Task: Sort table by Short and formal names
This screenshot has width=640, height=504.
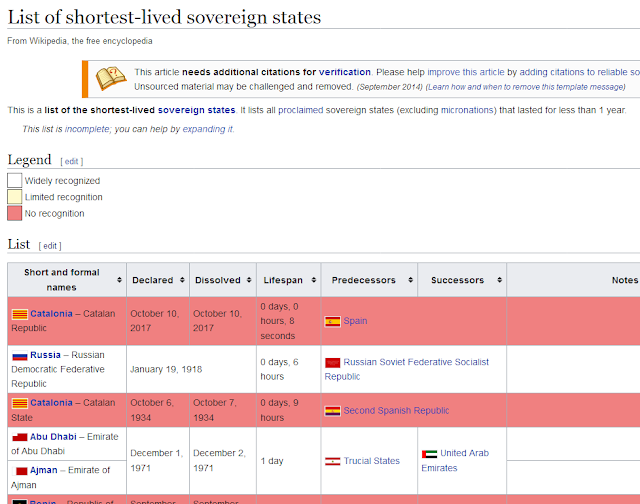Action: point(119,280)
